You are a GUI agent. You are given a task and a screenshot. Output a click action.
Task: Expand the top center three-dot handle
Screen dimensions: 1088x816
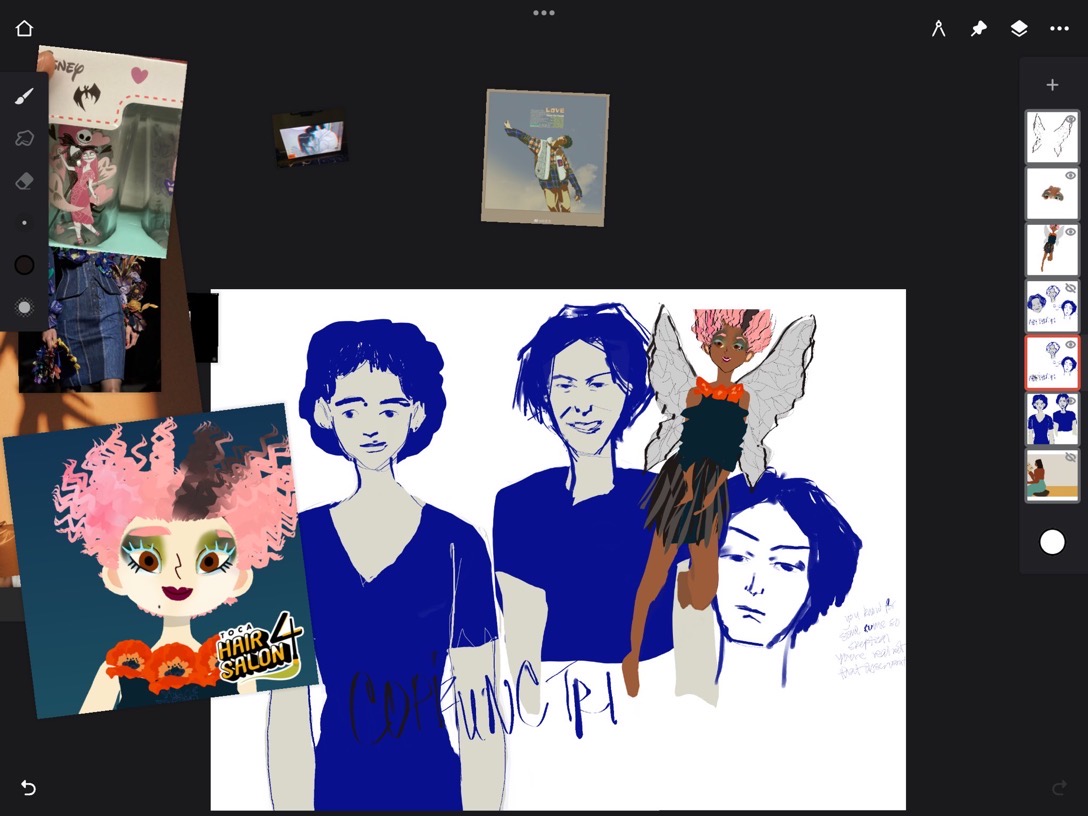544,13
